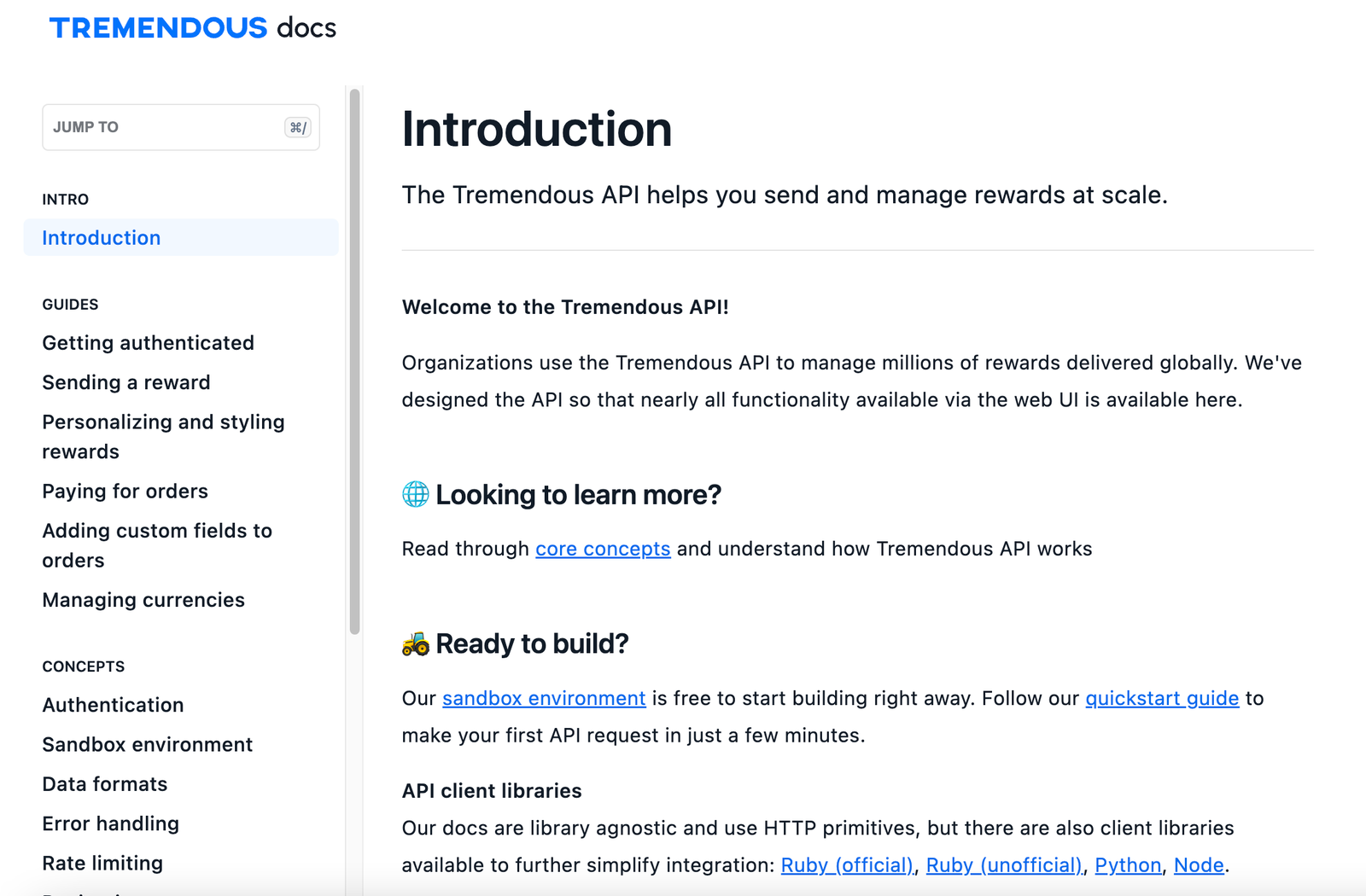Screen dimensions: 1366x896
Task: Open the Ruby (official) library link
Action: click(x=847, y=865)
